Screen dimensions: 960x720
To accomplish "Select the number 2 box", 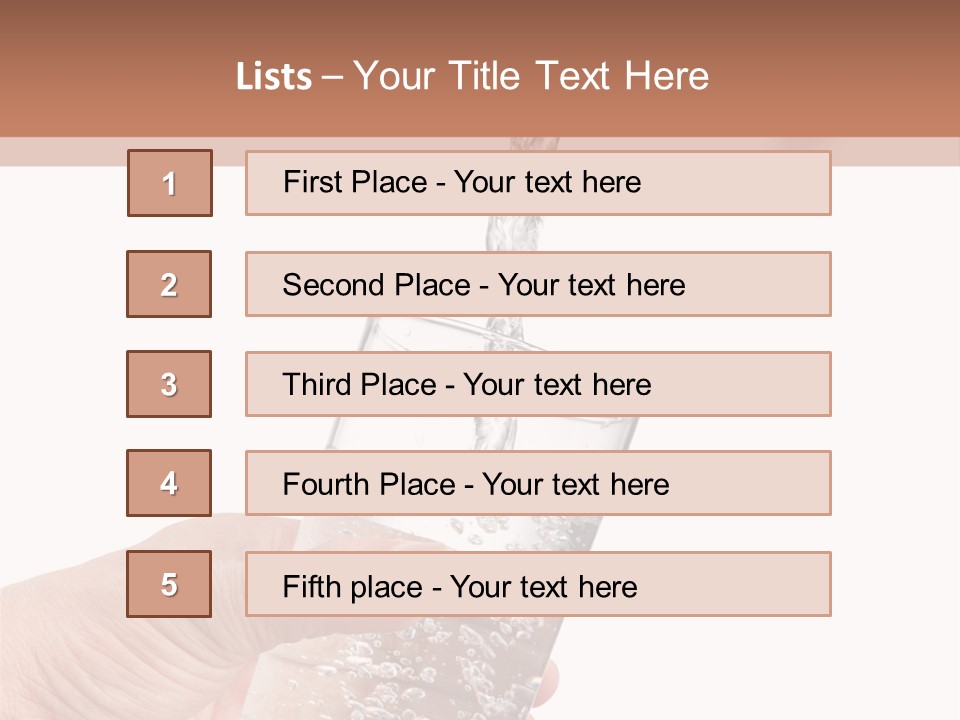I will (169, 284).
